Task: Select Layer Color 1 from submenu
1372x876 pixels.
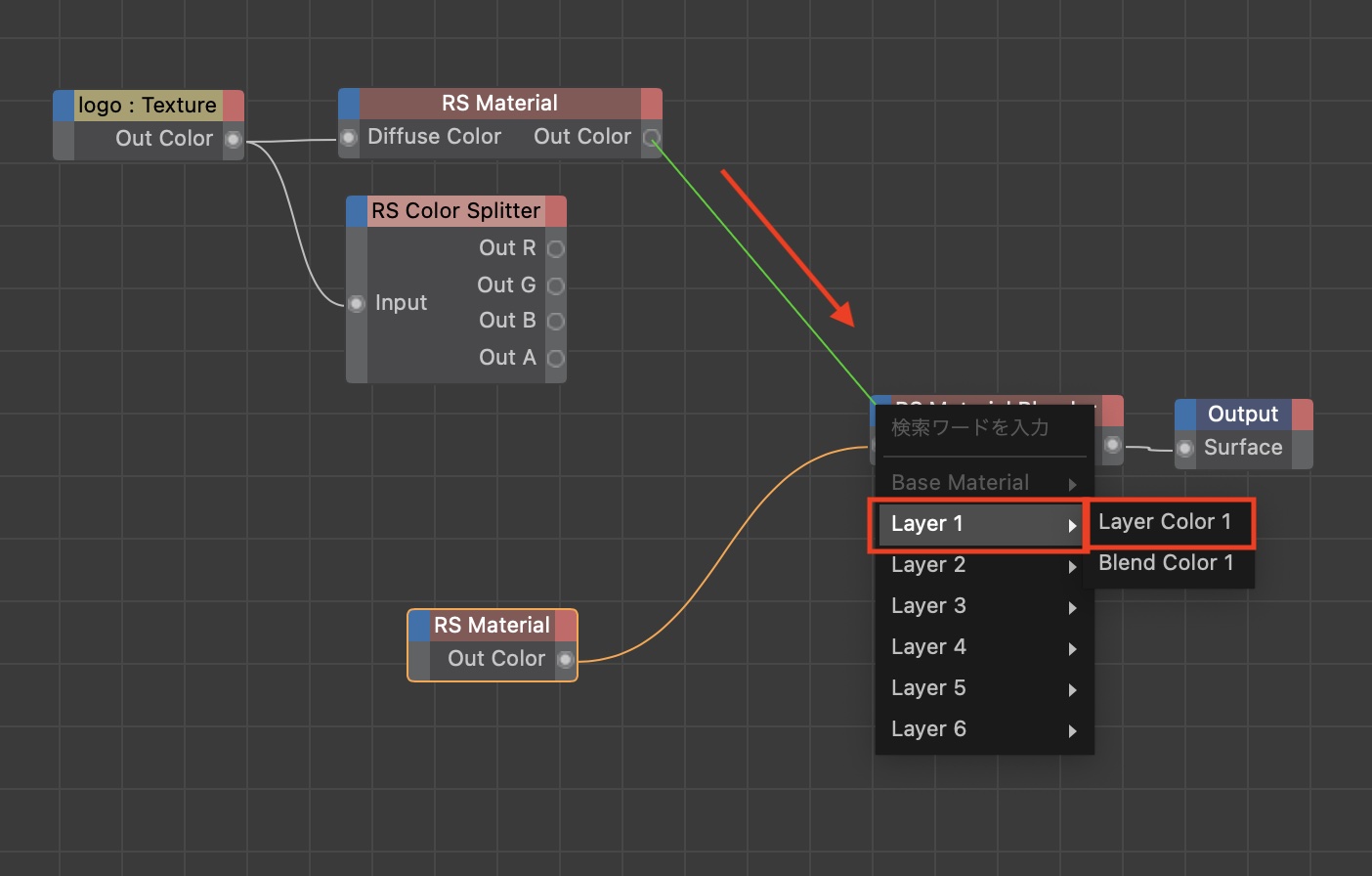Action: point(1165,522)
